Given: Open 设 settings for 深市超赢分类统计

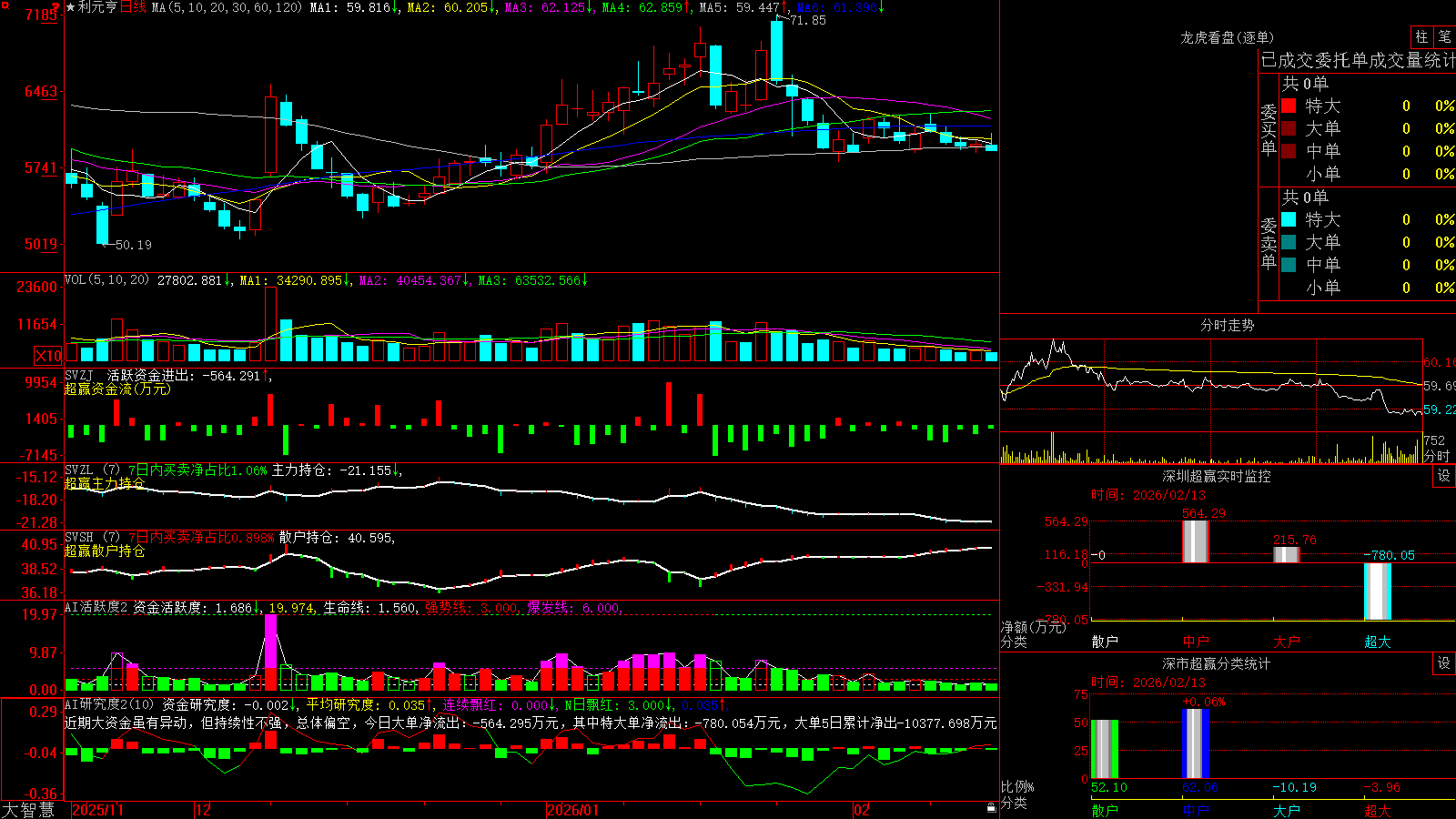Looking at the screenshot, I should click(x=1444, y=663).
